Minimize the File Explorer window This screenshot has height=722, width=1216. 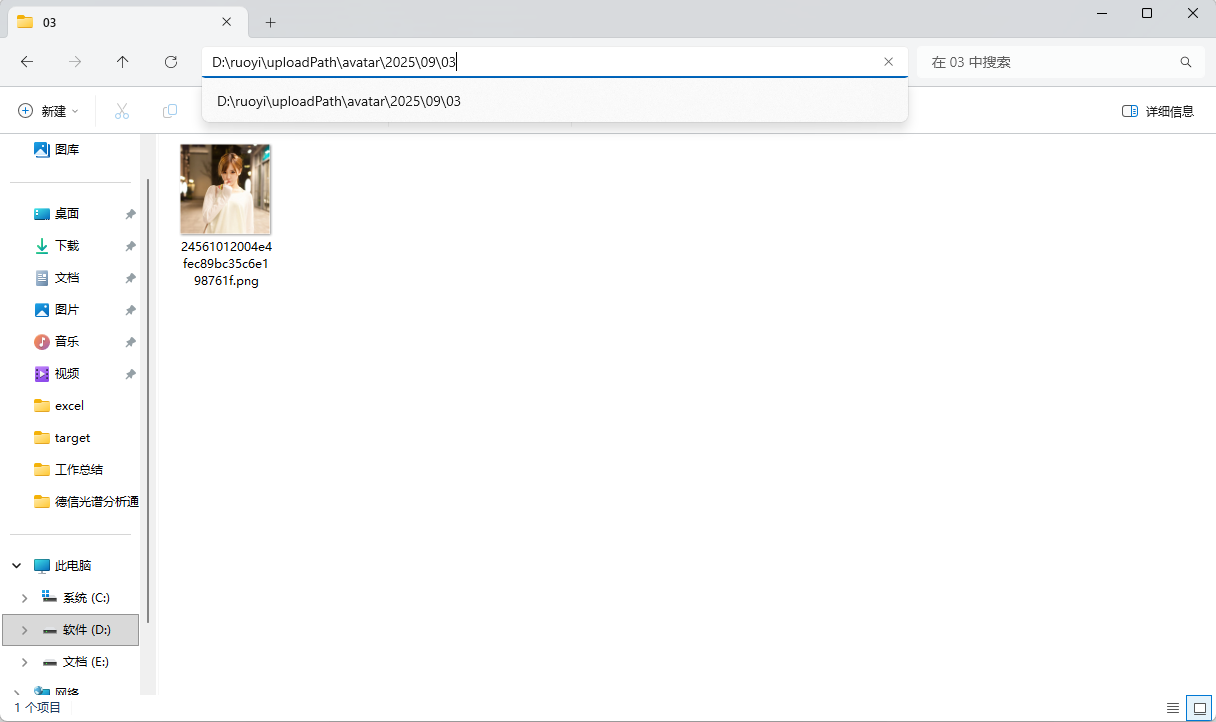click(1101, 14)
